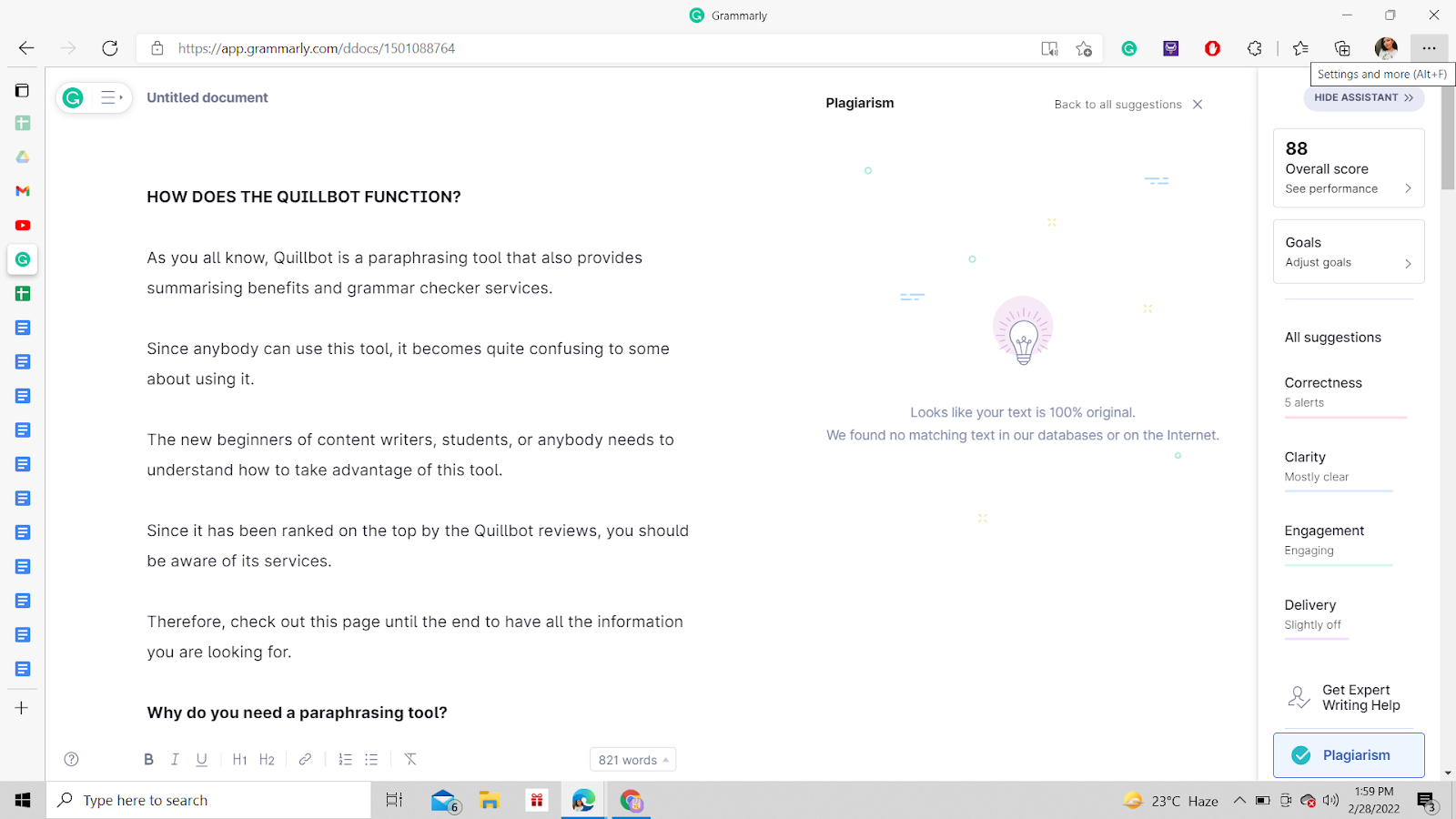
Task: Expand See performance chevron arrow
Action: tap(1408, 189)
